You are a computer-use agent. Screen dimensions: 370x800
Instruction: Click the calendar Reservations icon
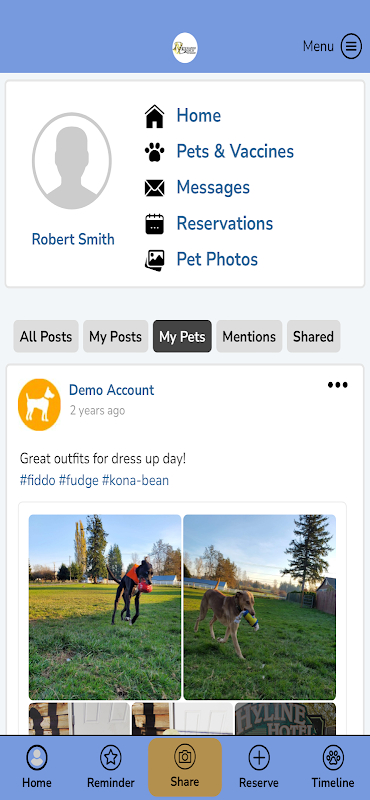155,223
